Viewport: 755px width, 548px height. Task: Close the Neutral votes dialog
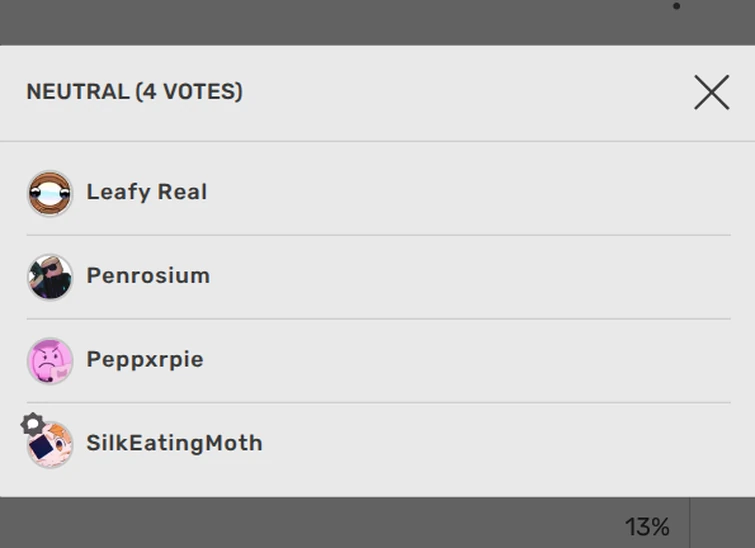click(711, 93)
